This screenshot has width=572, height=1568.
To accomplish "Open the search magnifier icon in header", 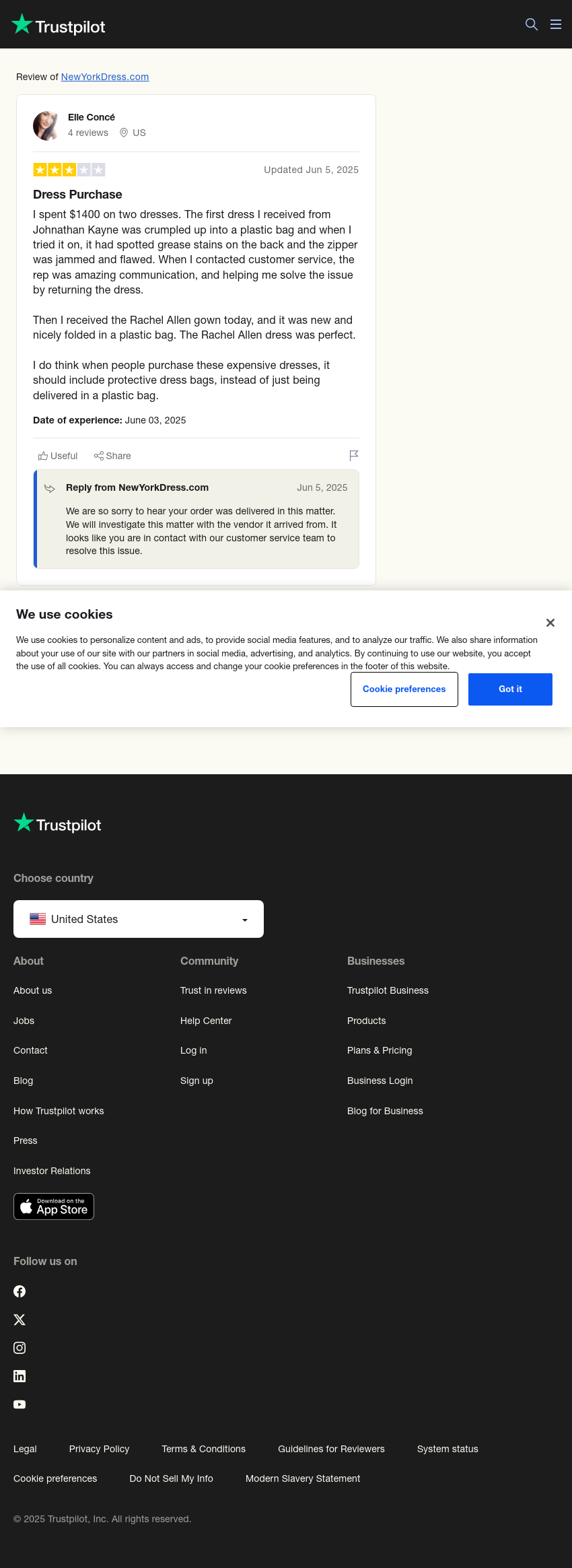I will 532,24.
